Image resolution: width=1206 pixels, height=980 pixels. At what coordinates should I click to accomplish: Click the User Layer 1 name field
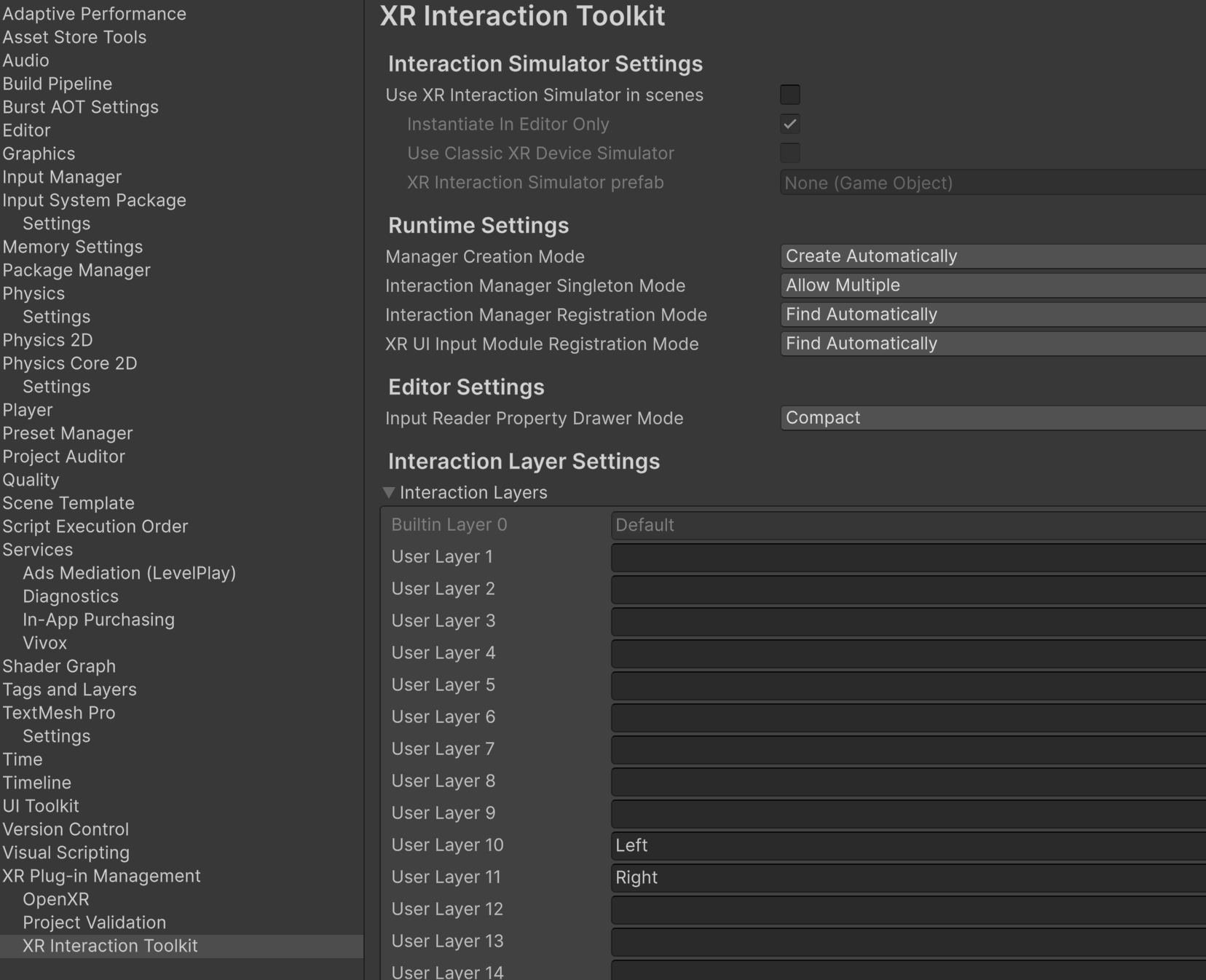coord(908,557)
